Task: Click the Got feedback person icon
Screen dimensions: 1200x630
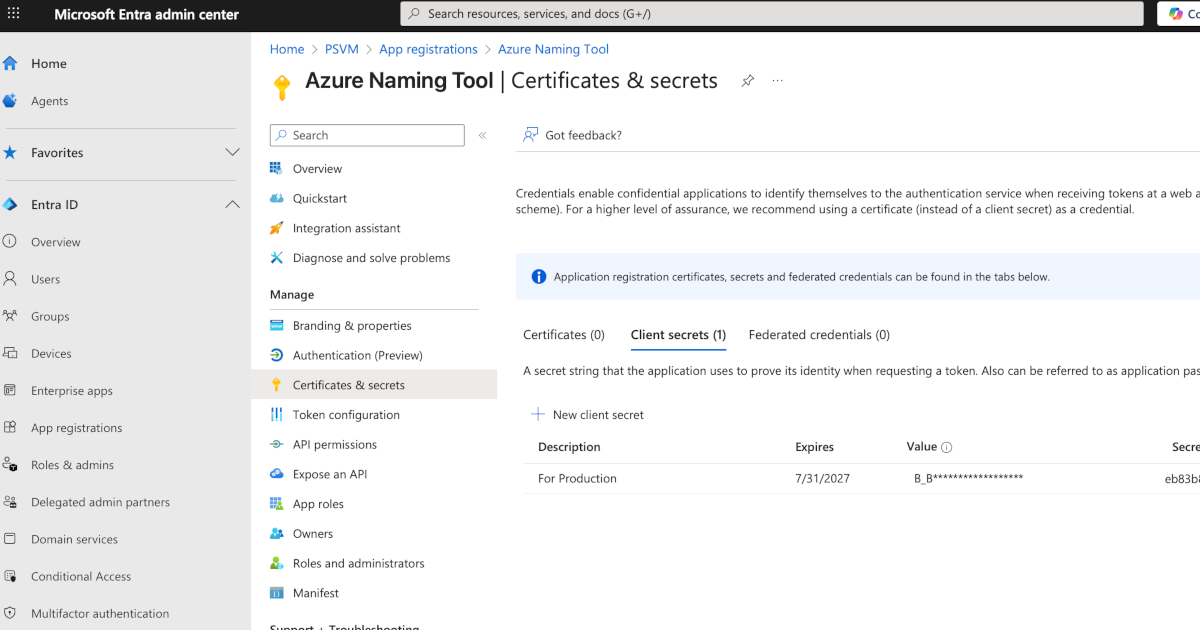Action: (531, 135)
